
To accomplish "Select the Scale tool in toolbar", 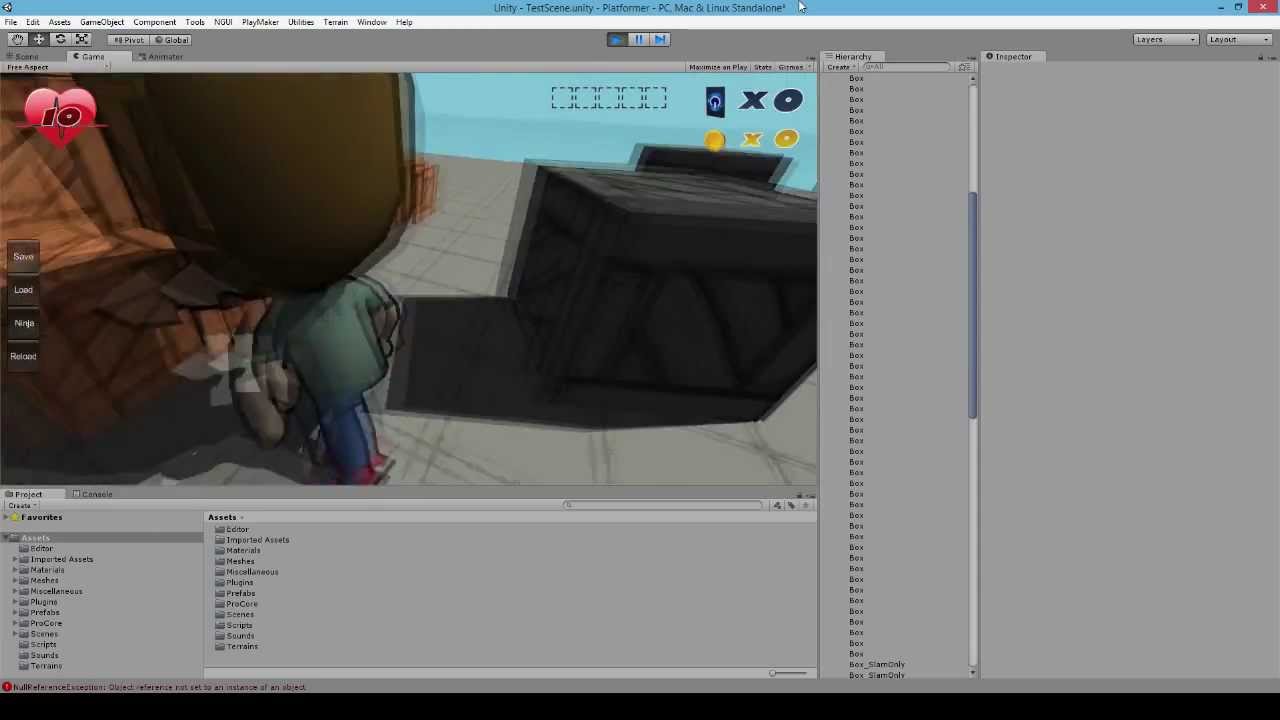I will [82, 39].
